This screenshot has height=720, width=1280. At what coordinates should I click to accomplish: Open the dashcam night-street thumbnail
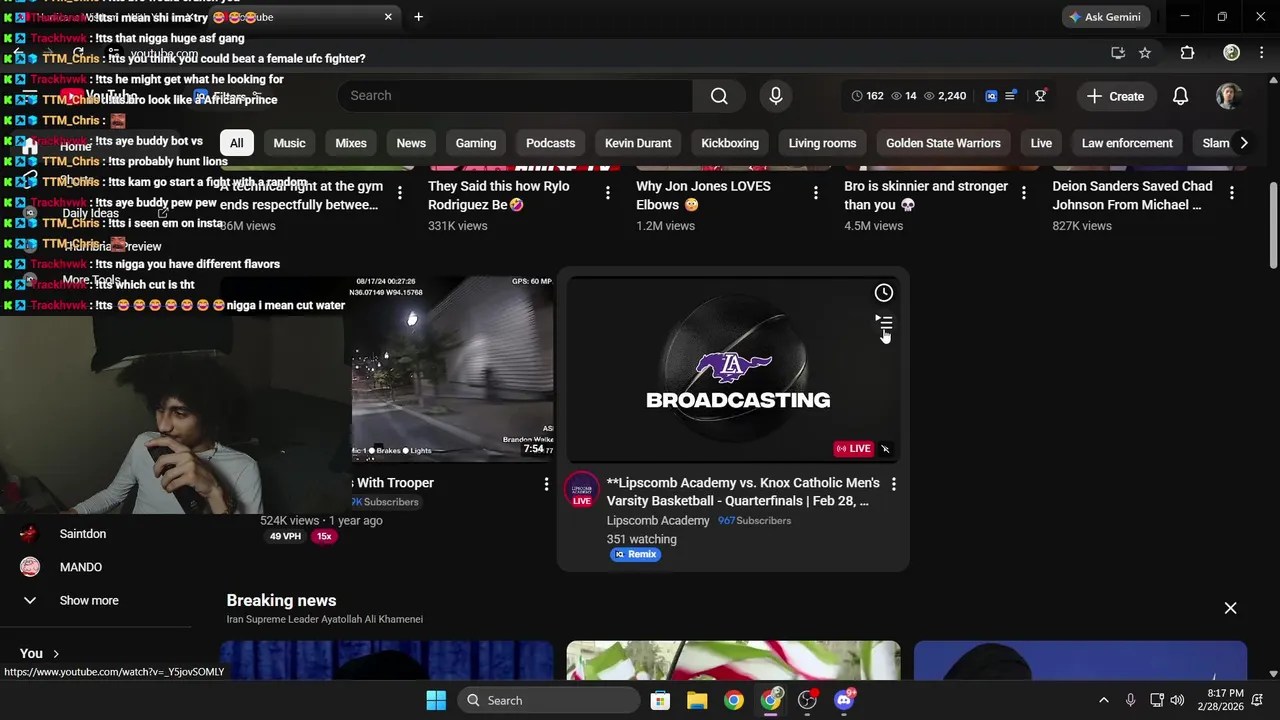click(452, 370)
